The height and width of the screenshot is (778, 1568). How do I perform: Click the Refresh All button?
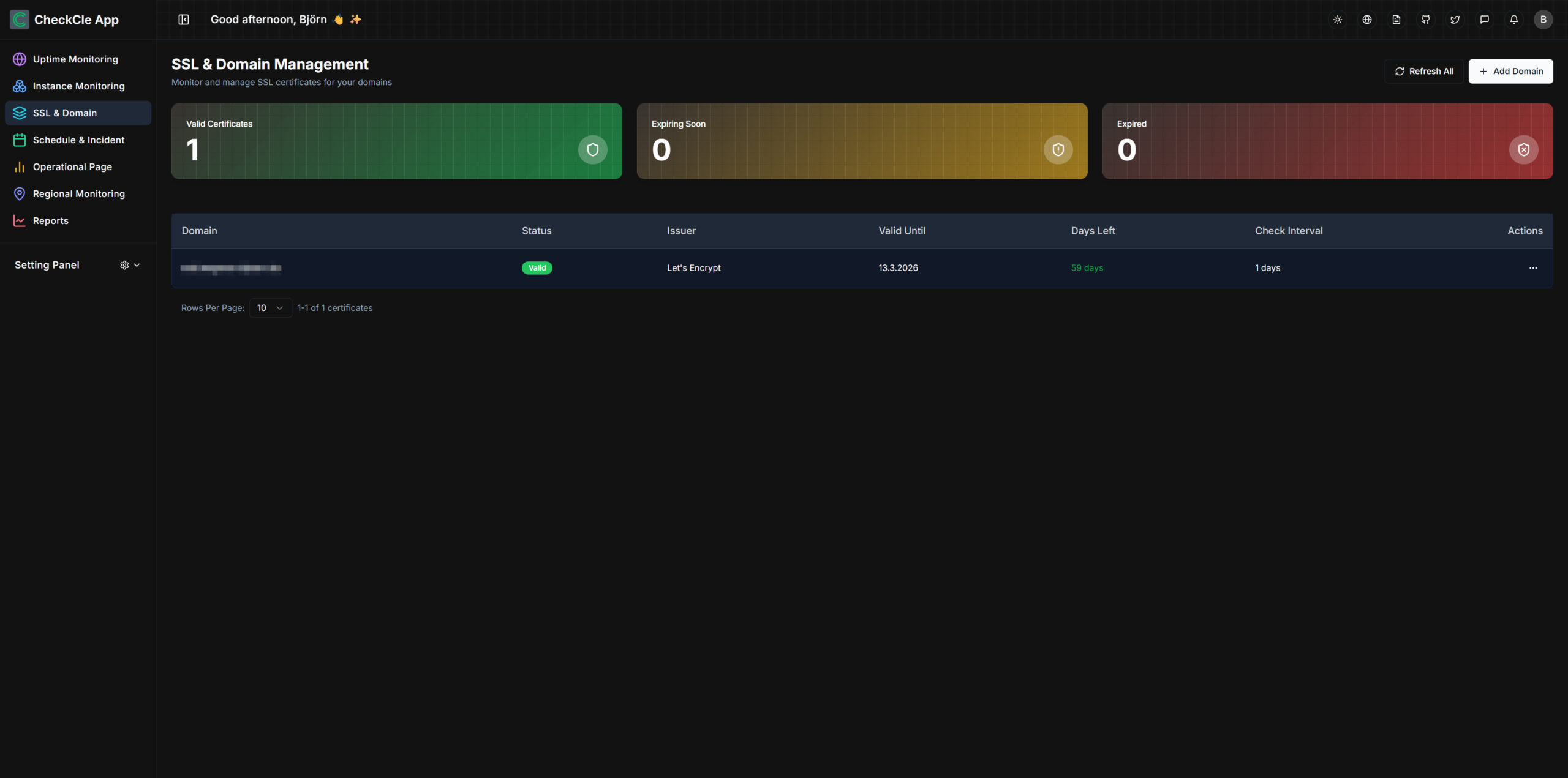coord(1424,72)
